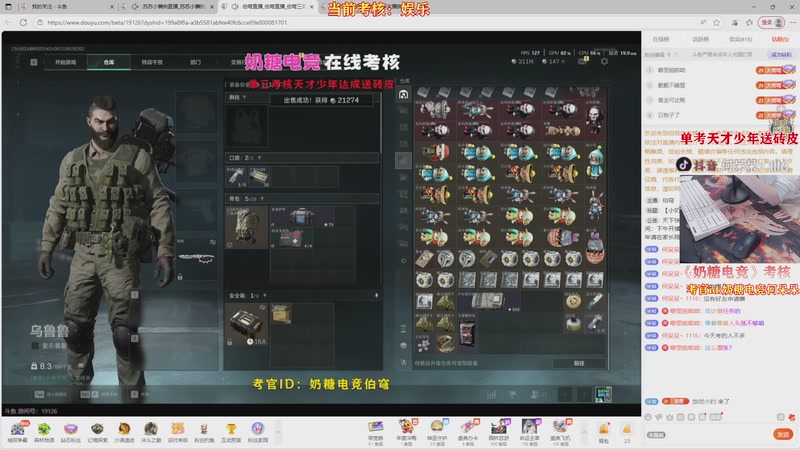This screenshot has width=800, height=450.
Task: Send the 盛典飞机 gift
Action: click(560, 432)
